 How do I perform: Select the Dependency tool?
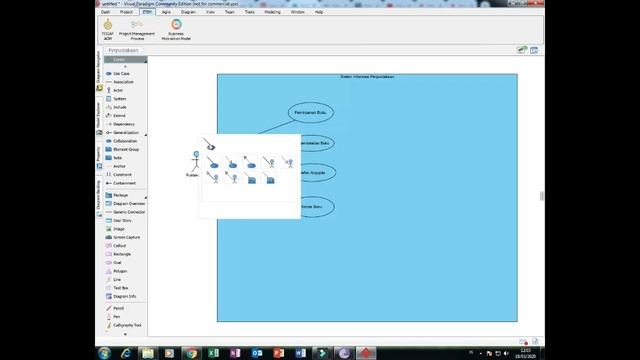[124, 124]
